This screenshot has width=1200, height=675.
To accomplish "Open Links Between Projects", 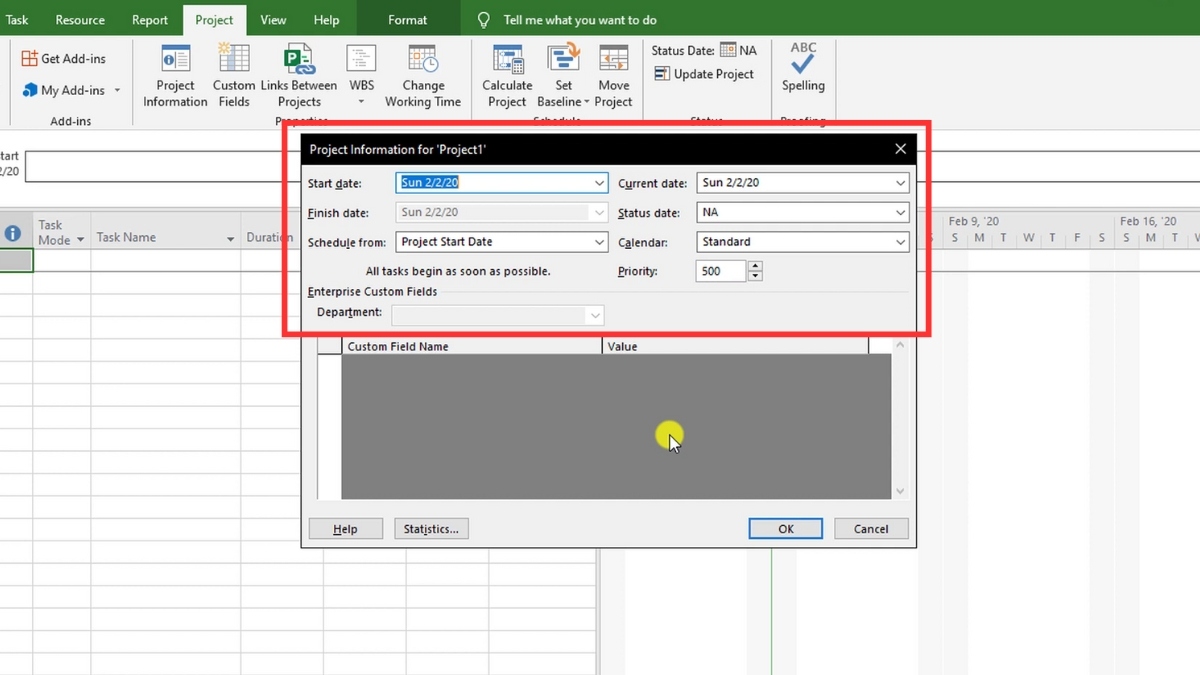I will [x=299, y=76].
